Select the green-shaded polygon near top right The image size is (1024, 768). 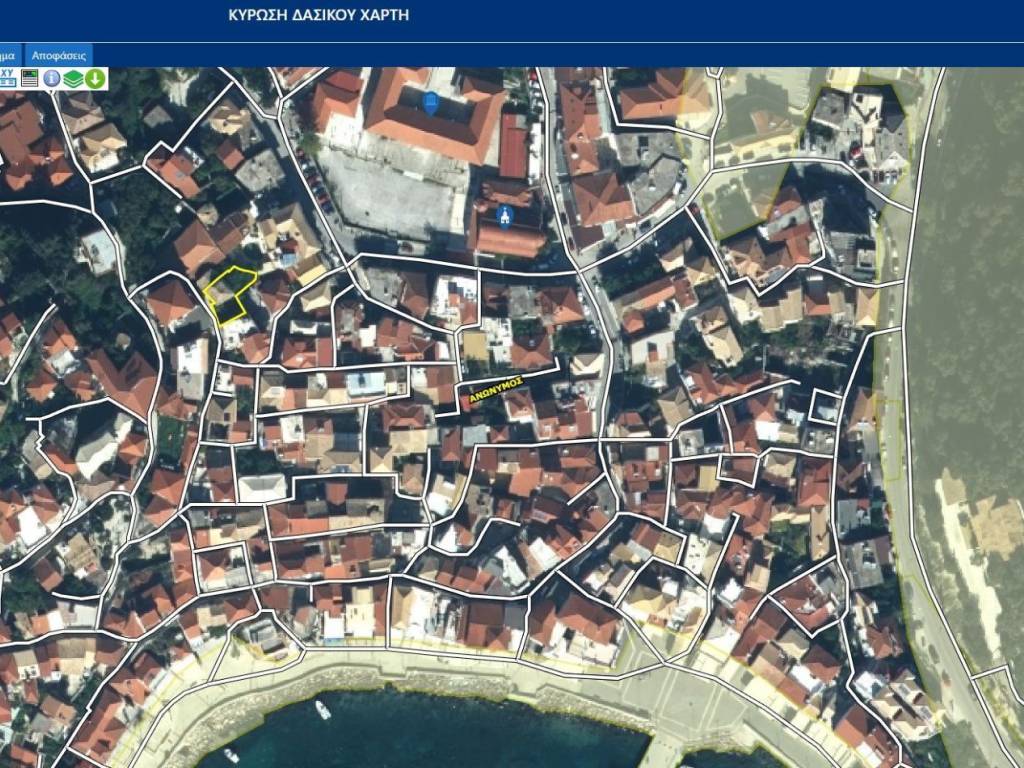[x=742, y=202]
